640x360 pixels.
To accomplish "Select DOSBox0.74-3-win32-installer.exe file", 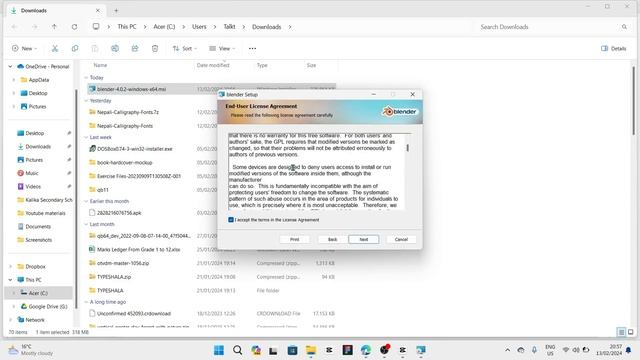I will click(135, 149).
